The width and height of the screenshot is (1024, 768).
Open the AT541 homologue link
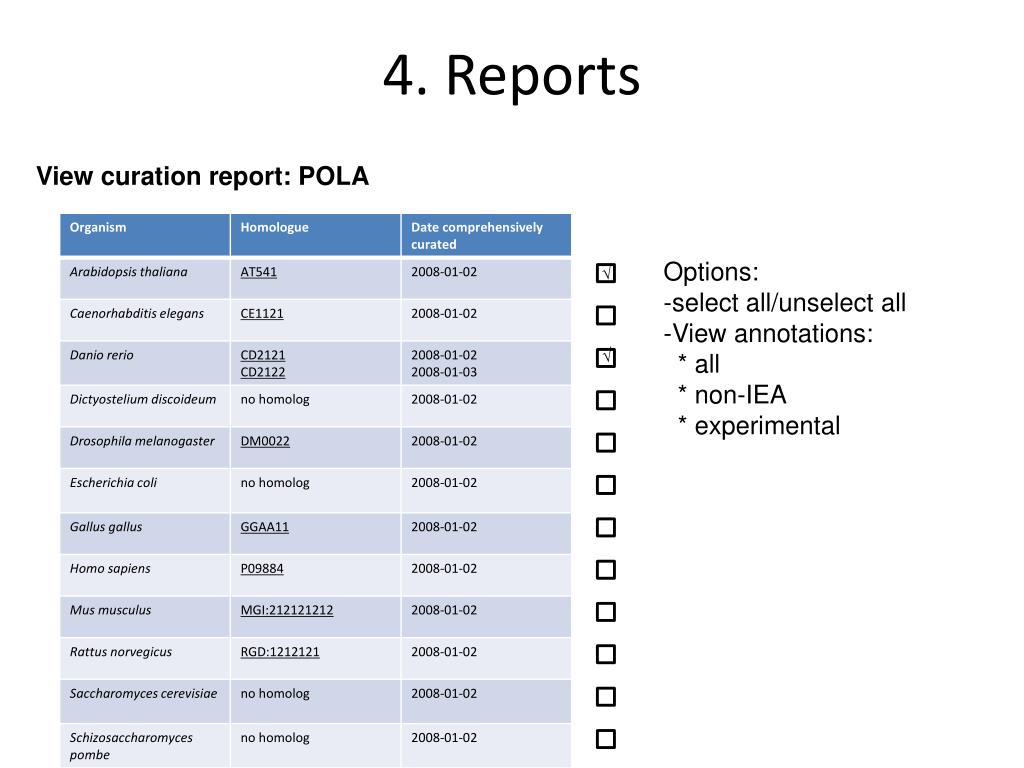259,272
